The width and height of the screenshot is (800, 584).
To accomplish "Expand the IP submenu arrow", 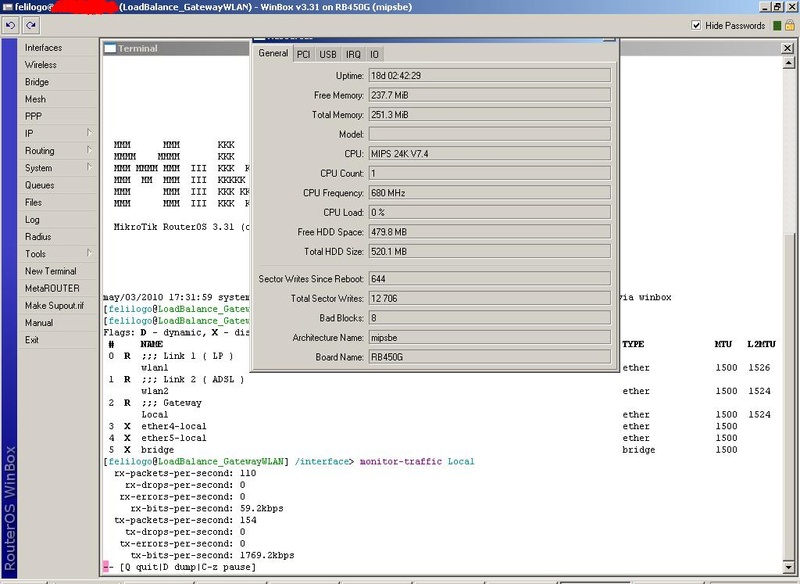I will 89,133.
